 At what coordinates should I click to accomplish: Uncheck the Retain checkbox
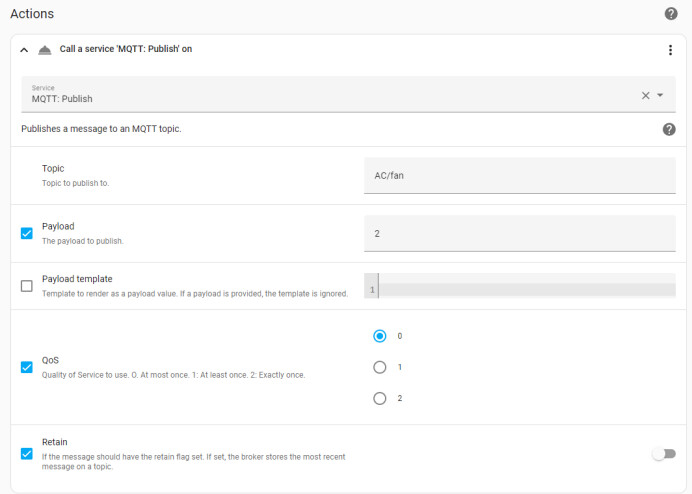coord(26,454)
